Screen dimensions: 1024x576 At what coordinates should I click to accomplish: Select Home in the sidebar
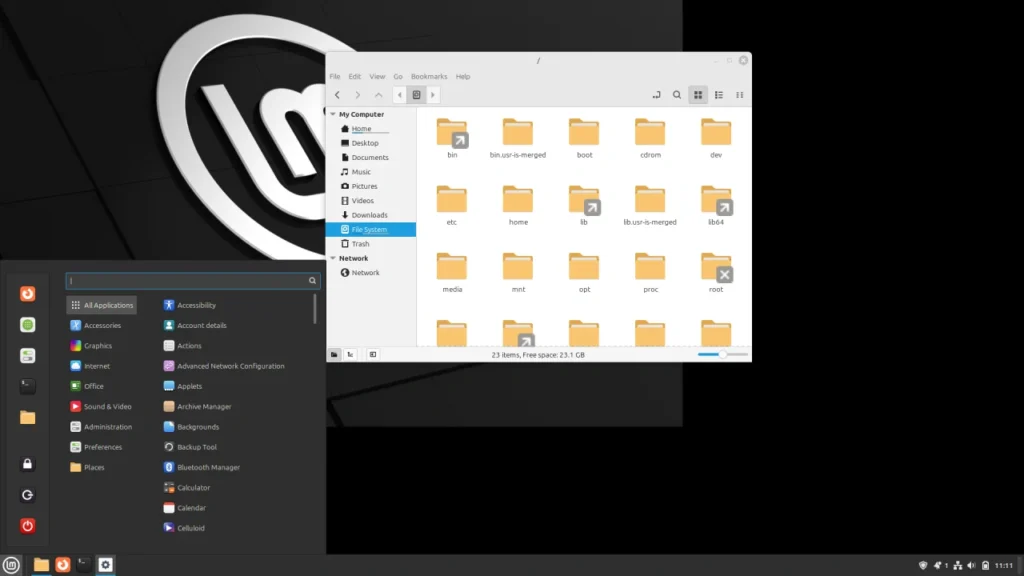click(371, 129)
